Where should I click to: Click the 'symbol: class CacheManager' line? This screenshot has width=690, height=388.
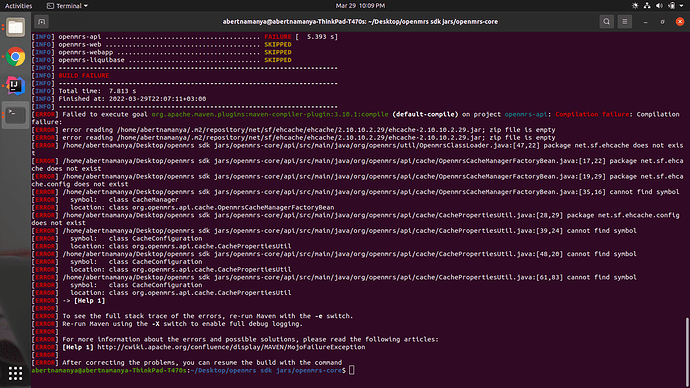(124, 200)
